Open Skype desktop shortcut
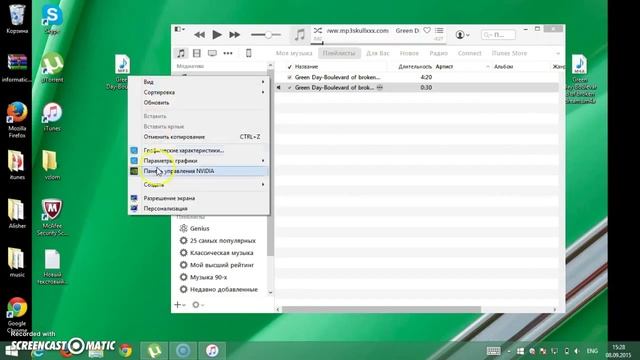 pyautogui.click(x=52, y=19)
